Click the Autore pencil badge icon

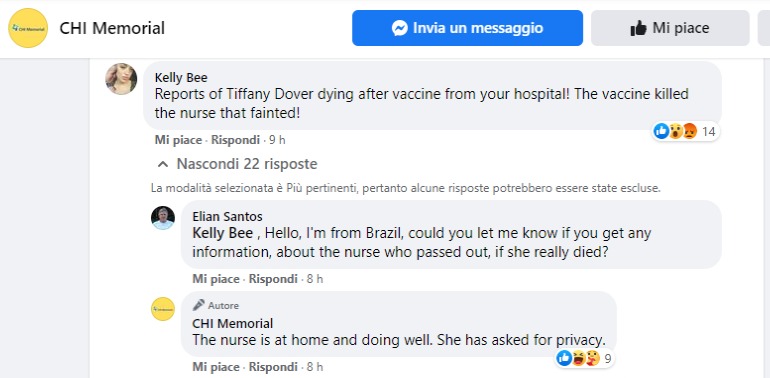pos(198,305)
